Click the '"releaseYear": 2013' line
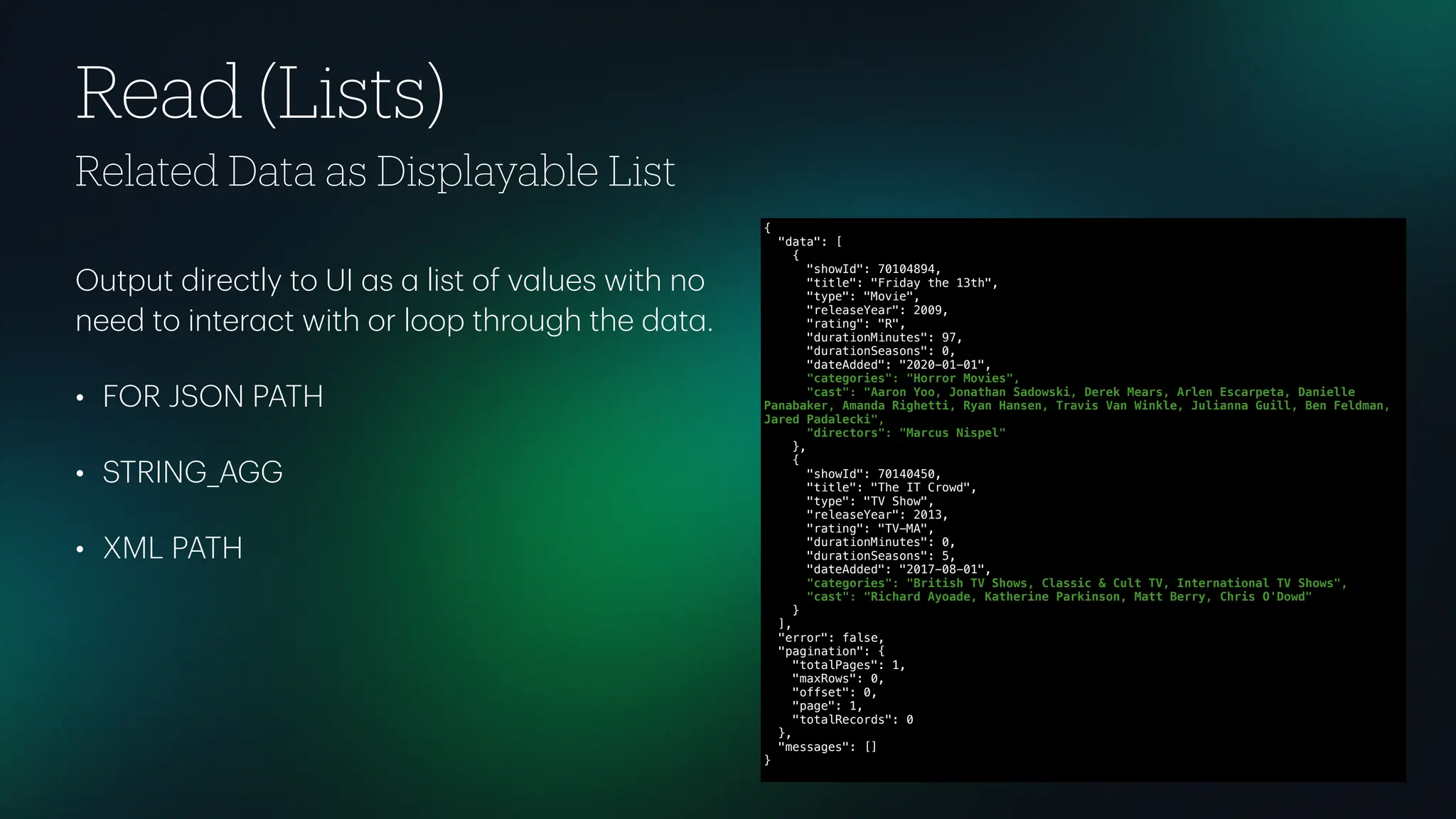 click(x=877, y=515)
